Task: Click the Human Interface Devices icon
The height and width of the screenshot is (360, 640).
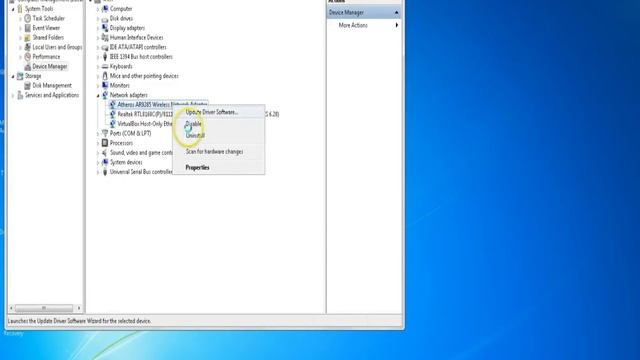Action: click(105, 38)
